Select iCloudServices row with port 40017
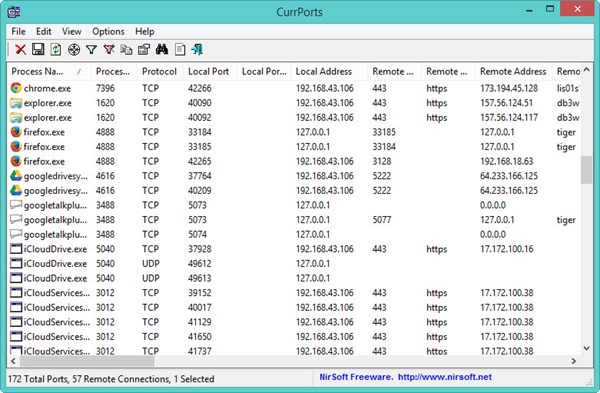This screenshot has height=393, width=600. point(294,307)
